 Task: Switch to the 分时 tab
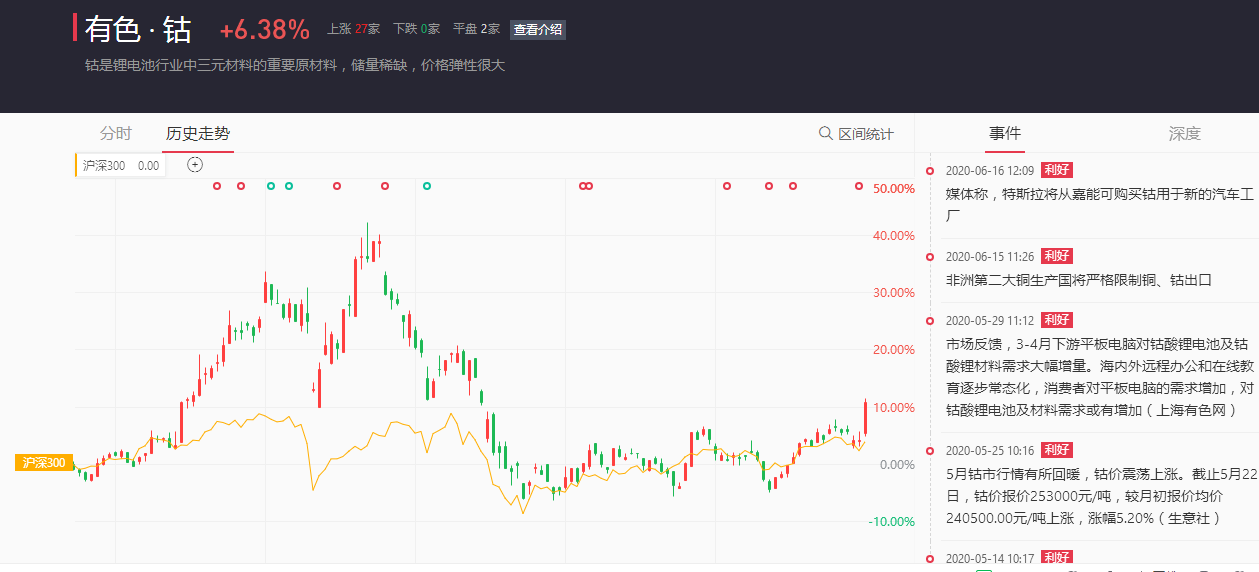click(x=116, y=134)
